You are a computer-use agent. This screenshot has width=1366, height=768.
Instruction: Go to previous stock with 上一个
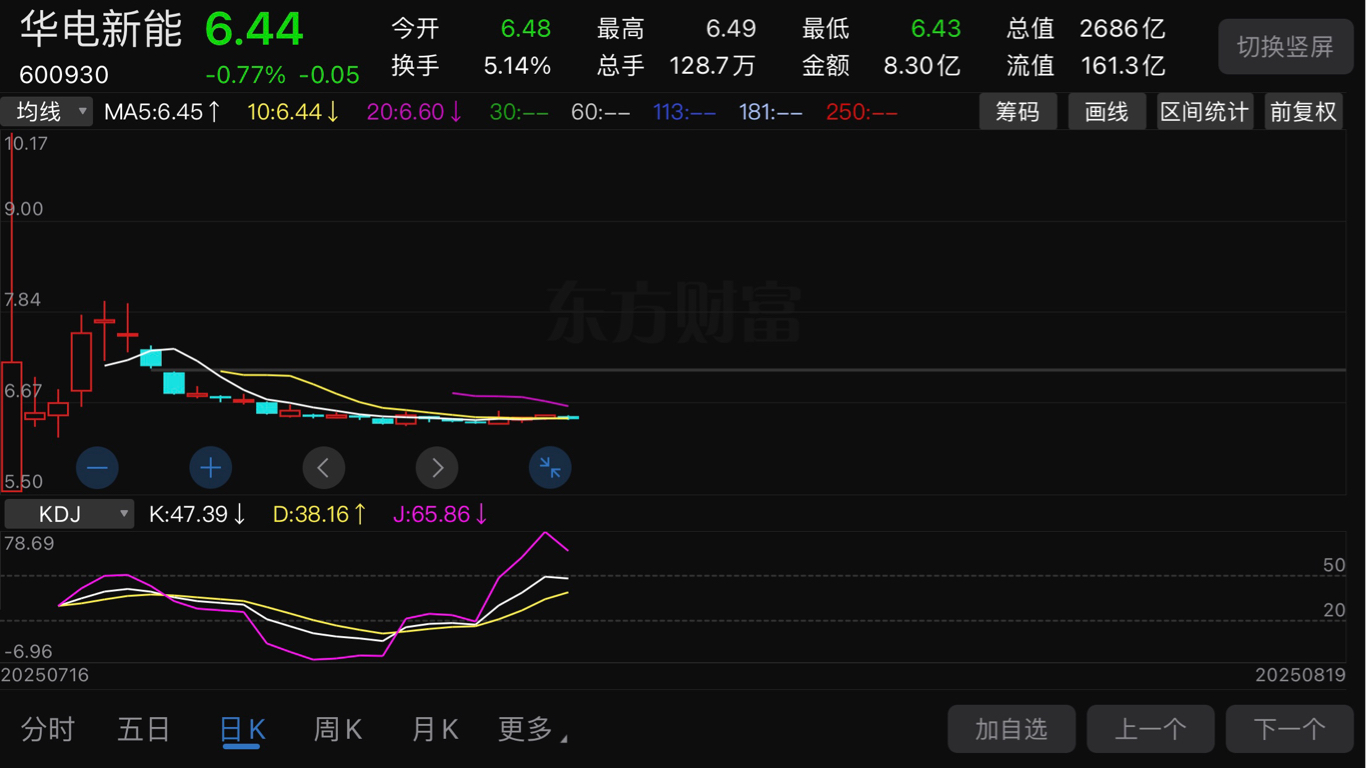(x=1150, y=729)
